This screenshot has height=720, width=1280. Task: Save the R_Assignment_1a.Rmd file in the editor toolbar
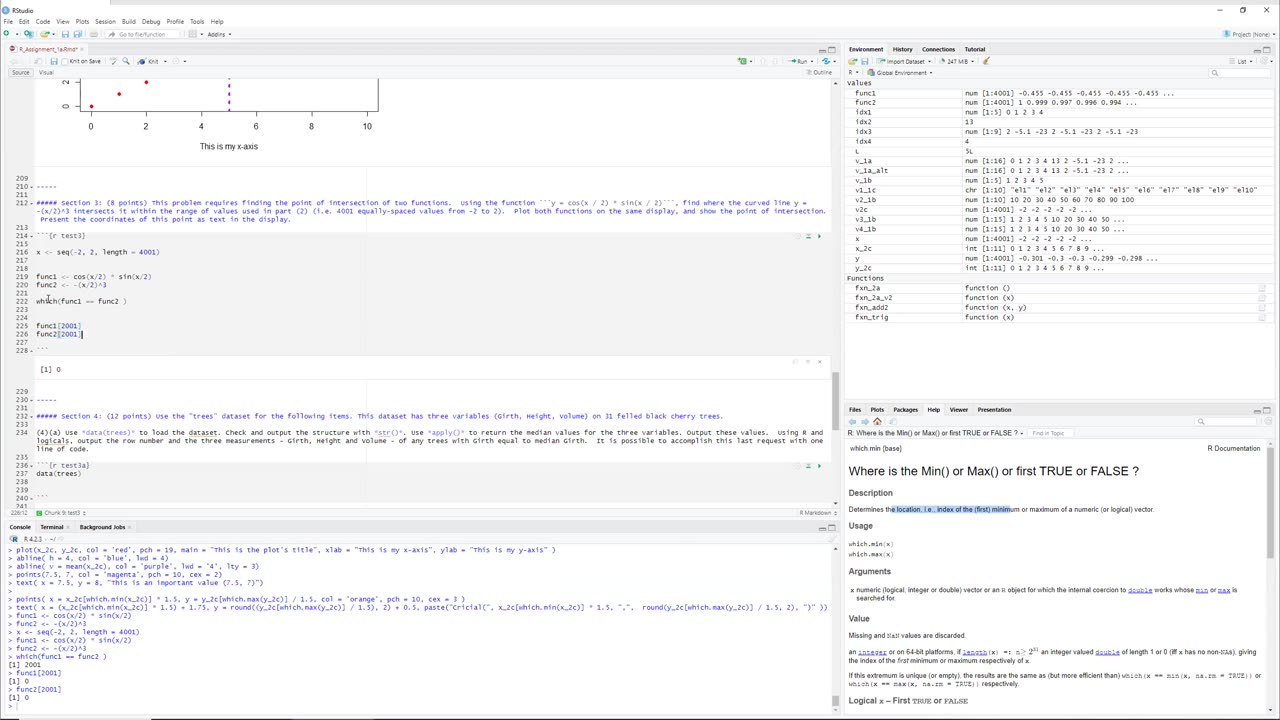[54, 61]
